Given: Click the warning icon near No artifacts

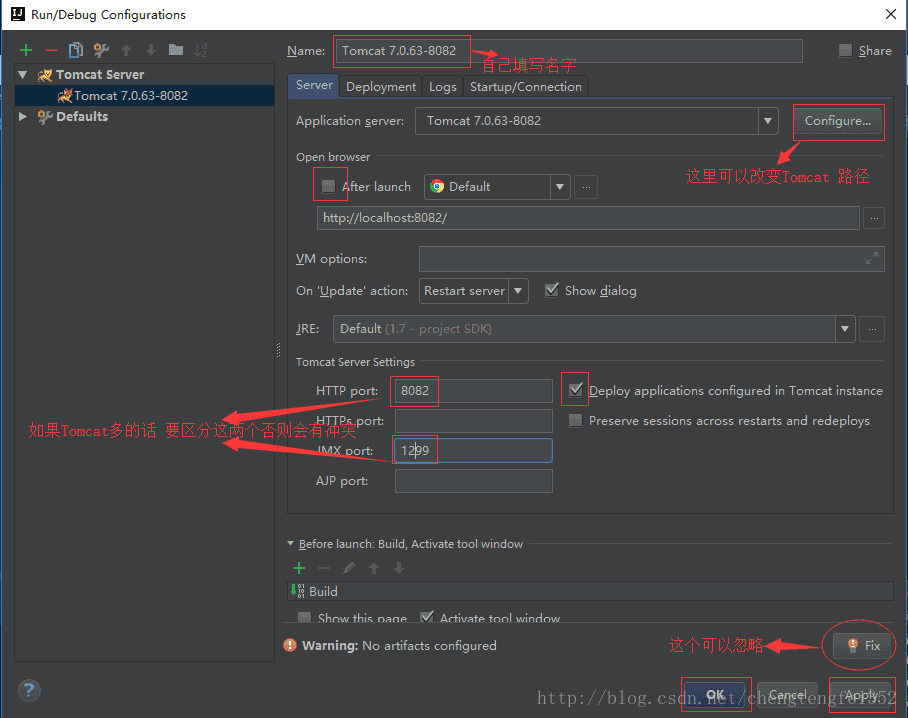Looking at the screenshot, I should (x=290, y=645).
